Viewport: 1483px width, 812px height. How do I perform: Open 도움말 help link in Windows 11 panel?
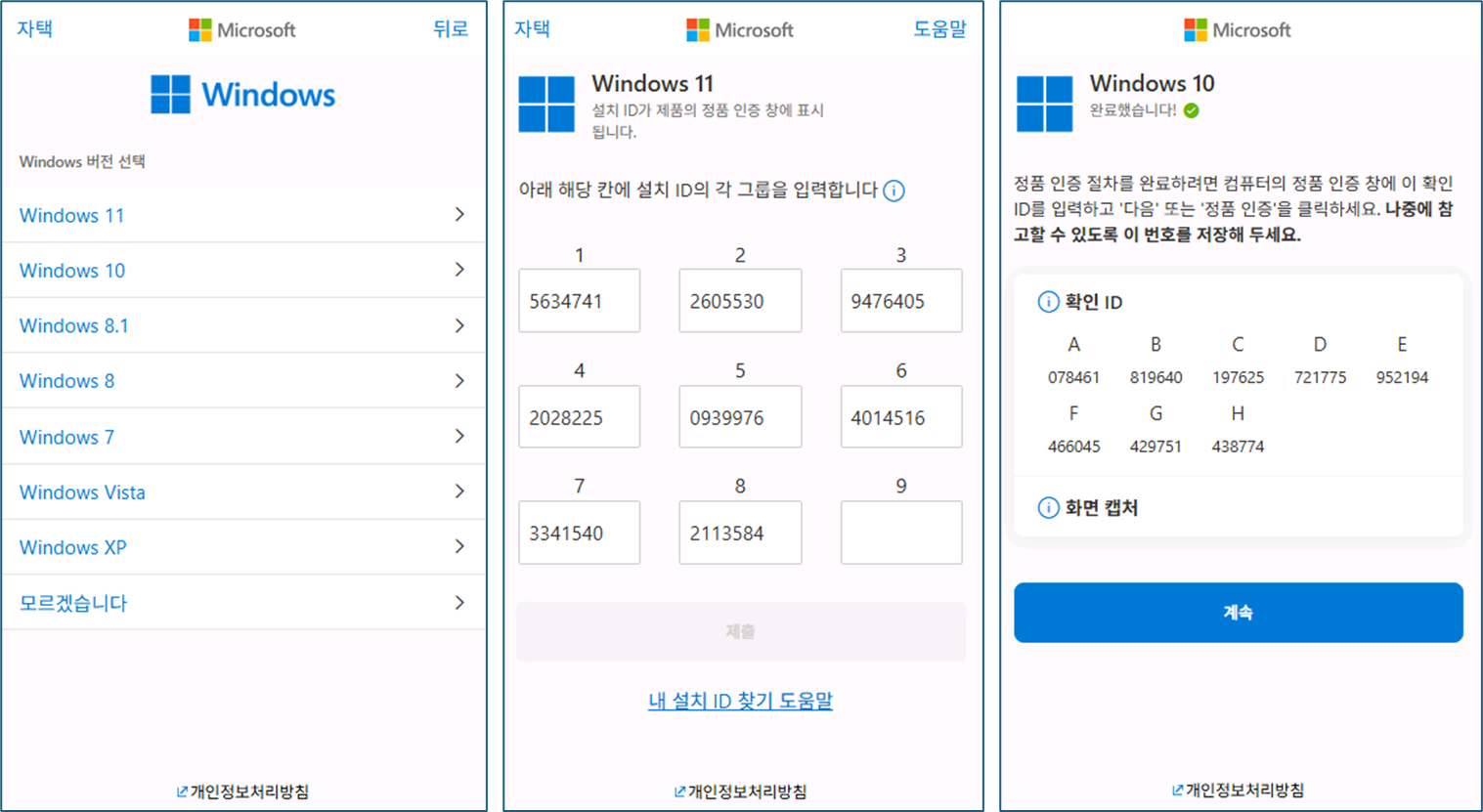point(939,28)
